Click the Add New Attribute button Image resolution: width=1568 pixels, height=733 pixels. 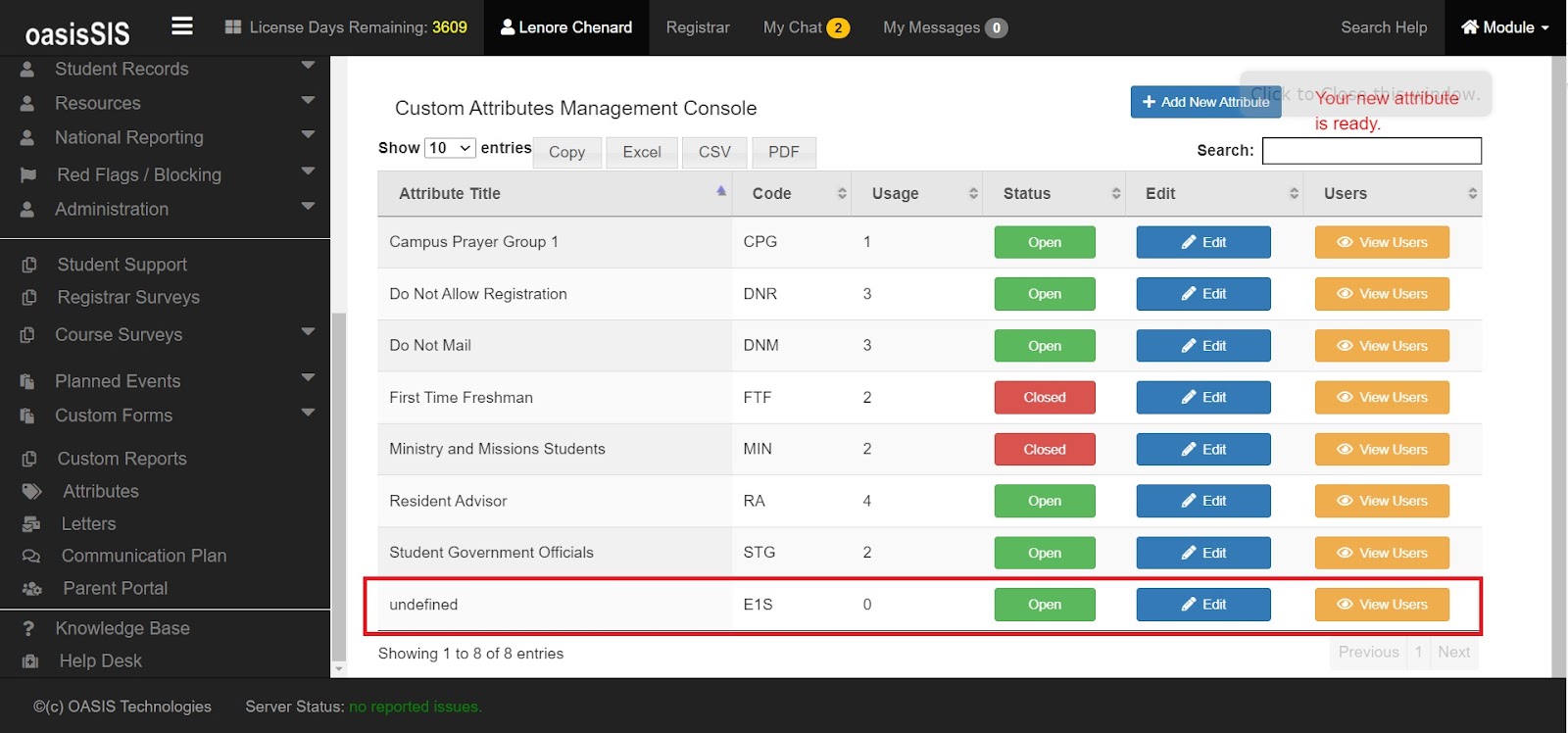1205,102
